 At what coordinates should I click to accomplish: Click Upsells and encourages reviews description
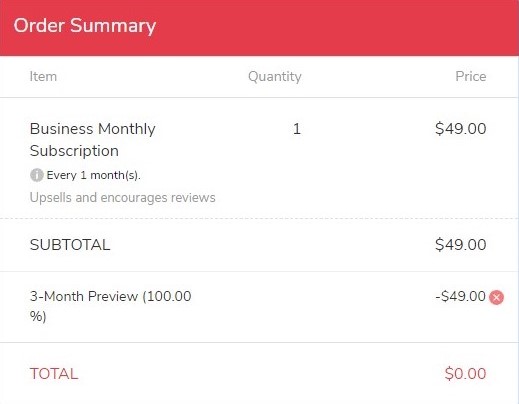pos(122,198)
